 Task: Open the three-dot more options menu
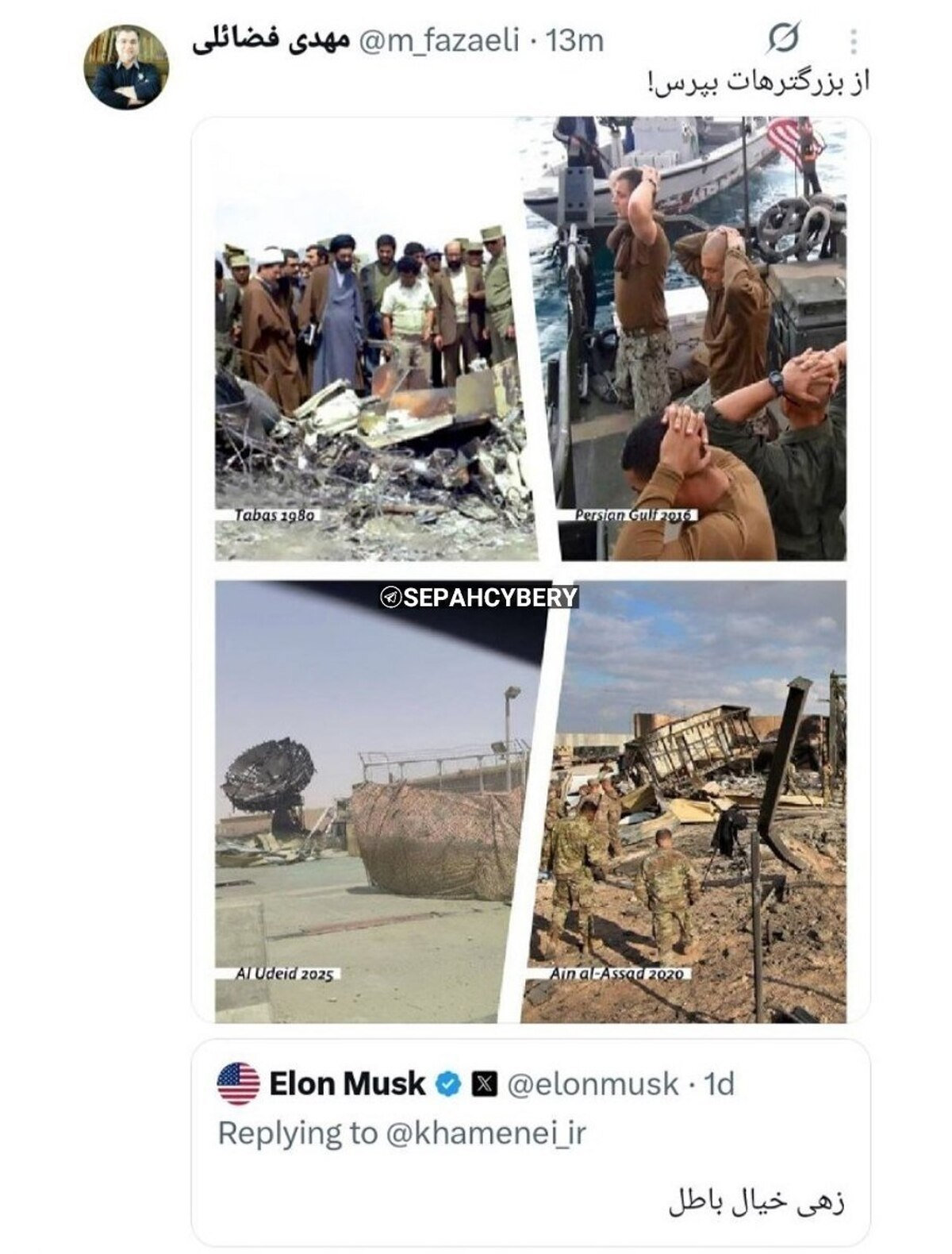click(854, 40)
